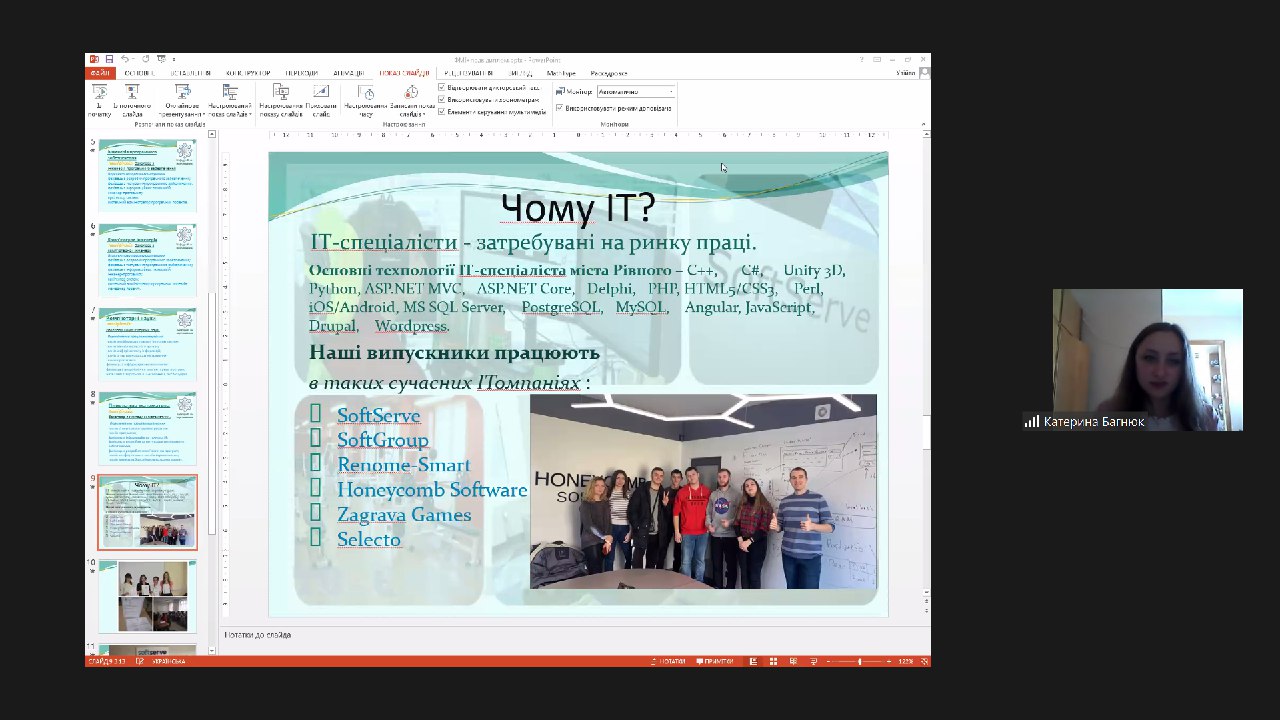Viewport: 1280px width, 720px height.
Task: Click the Redo icon in quick access toolbar
Action: (145, 59)
